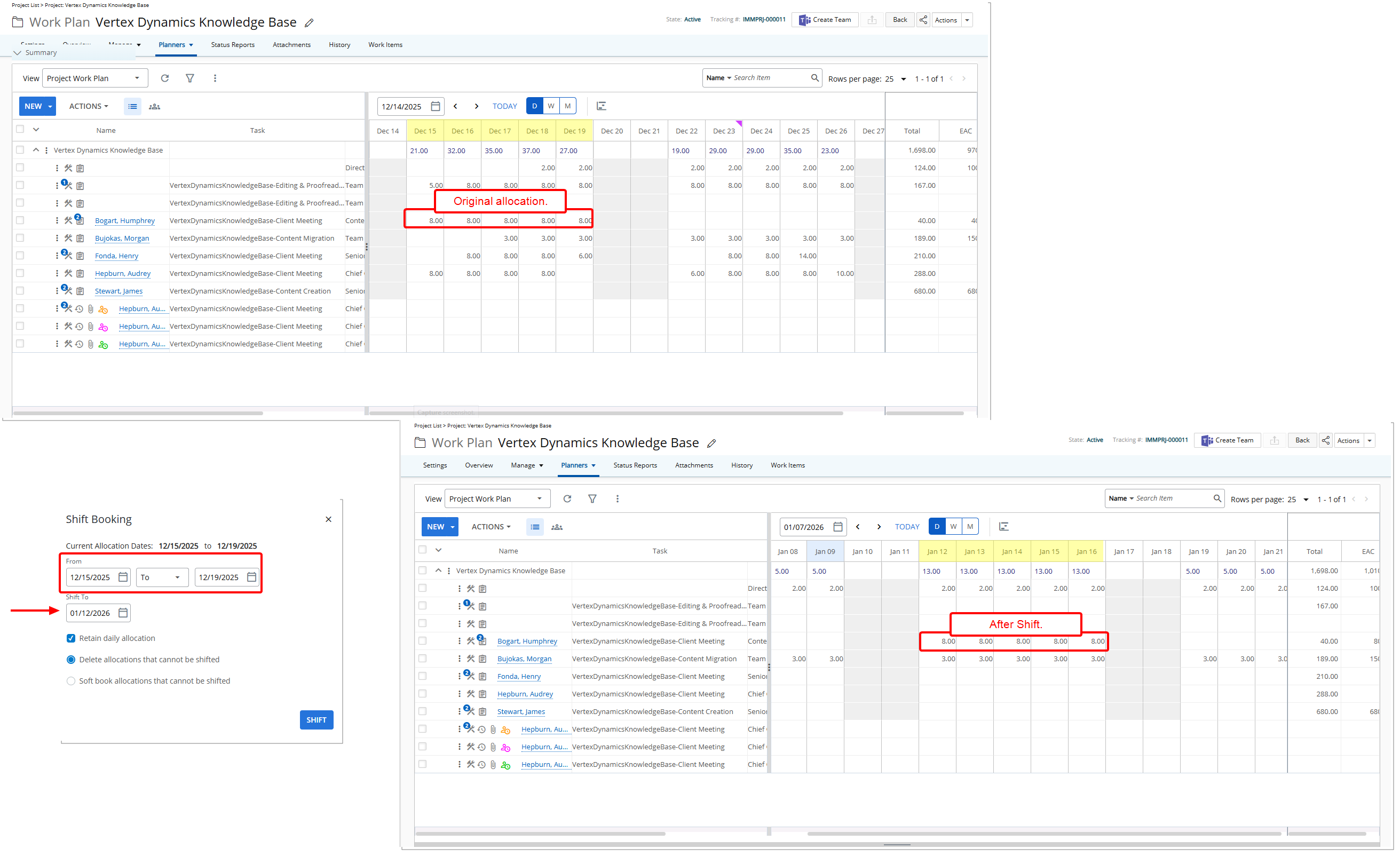The width and height of the screenshot is (1400, 856).
Task: Select Soft book allocations that cannot be shifted
Action: [71, 681]
